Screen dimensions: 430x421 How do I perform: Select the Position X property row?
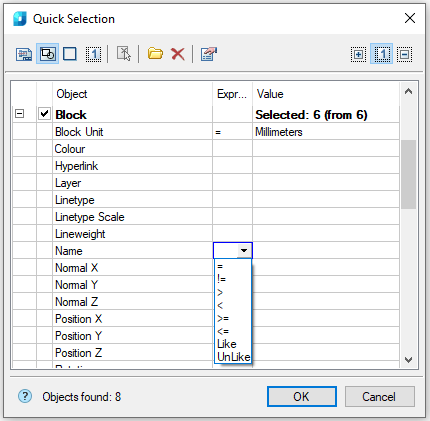(206, 319)
